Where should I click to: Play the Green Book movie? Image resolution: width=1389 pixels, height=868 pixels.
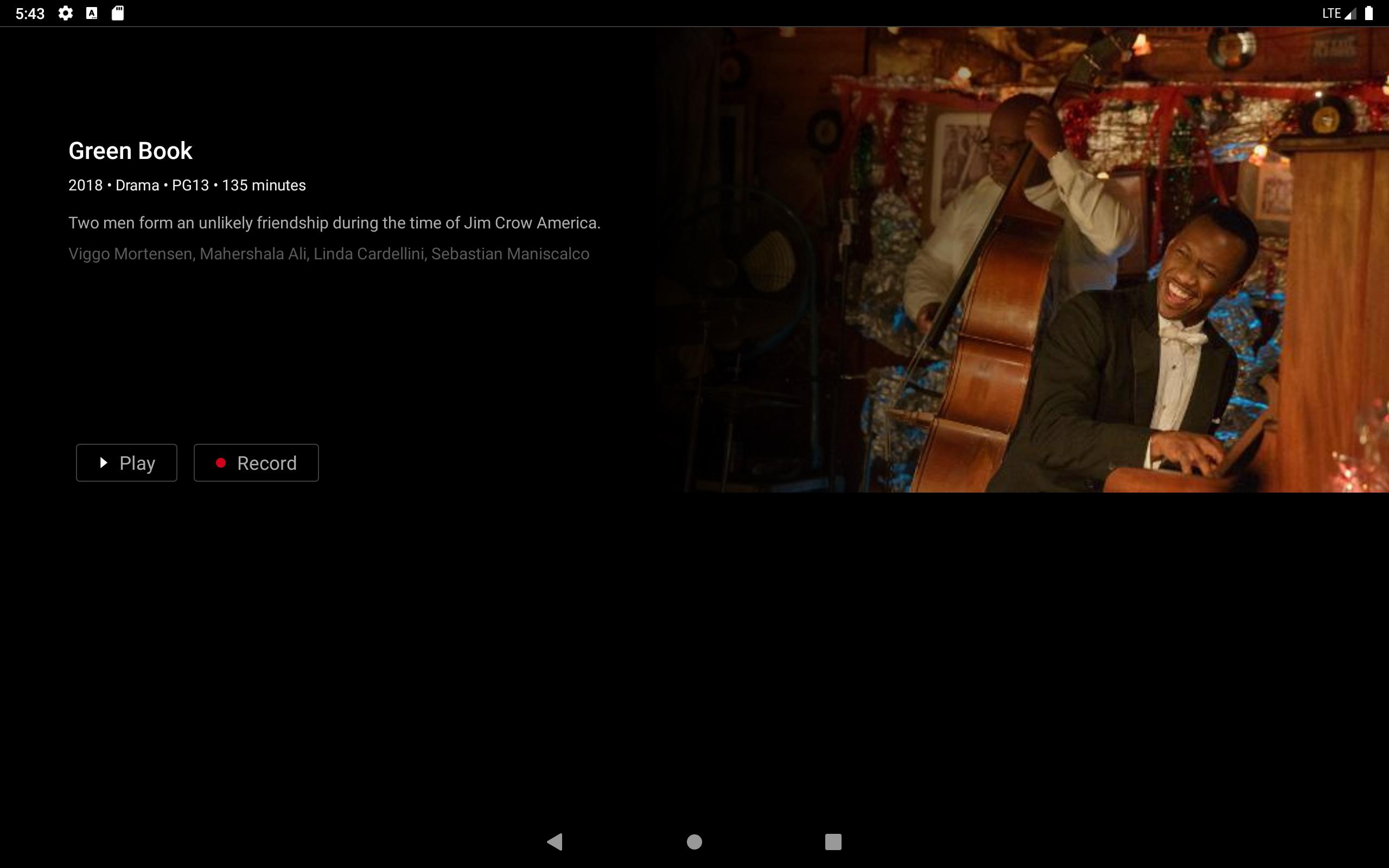126,463
